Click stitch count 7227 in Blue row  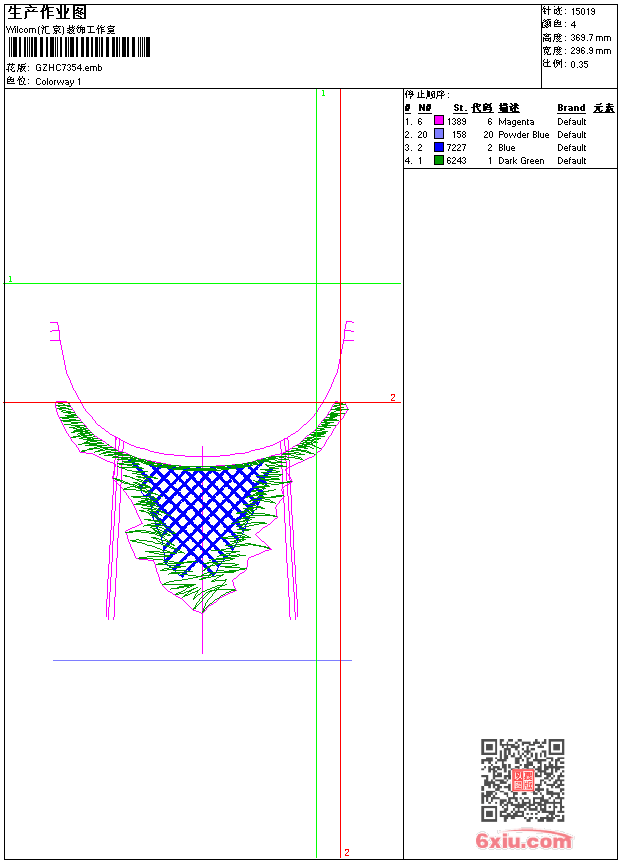click(x=456, y=148)
